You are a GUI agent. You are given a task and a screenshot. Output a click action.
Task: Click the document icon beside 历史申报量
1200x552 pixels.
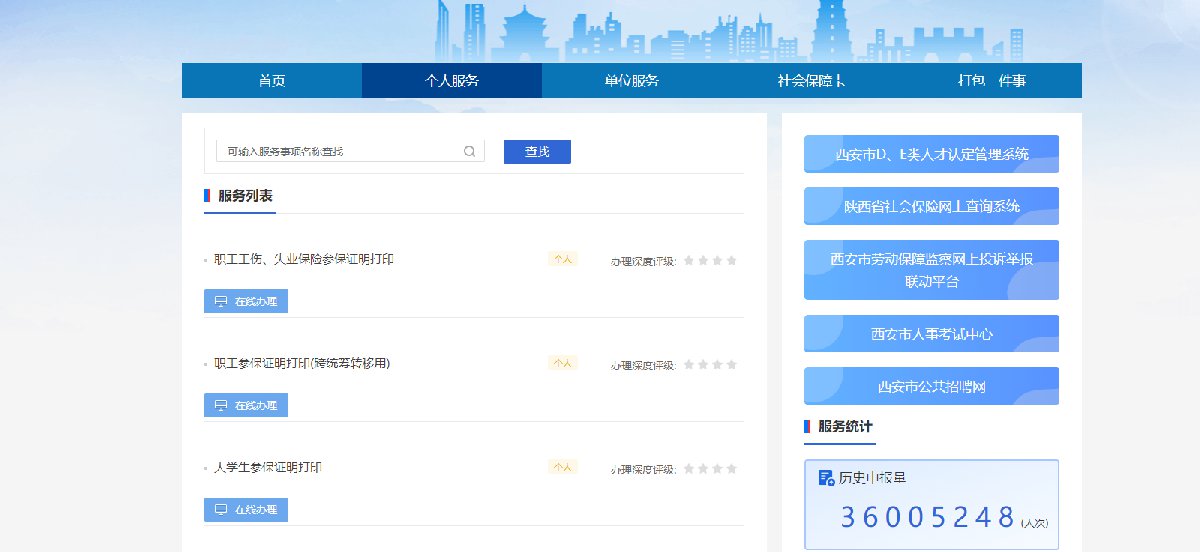coord(826,478)
